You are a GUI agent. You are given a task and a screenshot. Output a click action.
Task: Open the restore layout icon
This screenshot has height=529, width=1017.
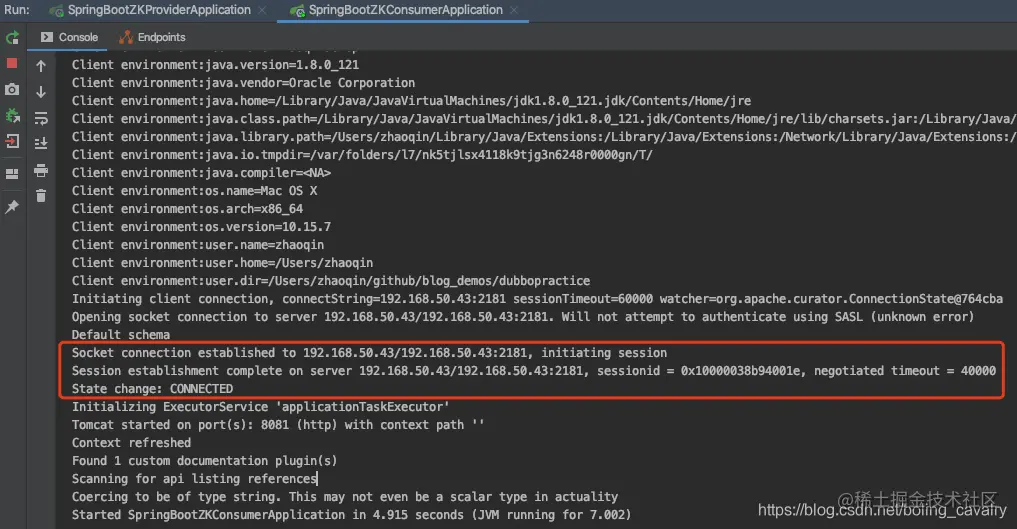(12, 174)
